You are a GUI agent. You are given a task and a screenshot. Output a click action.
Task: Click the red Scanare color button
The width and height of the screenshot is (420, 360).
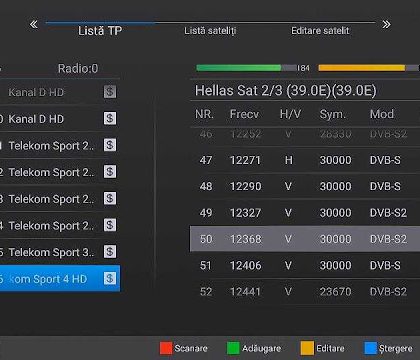click(166, 348)
